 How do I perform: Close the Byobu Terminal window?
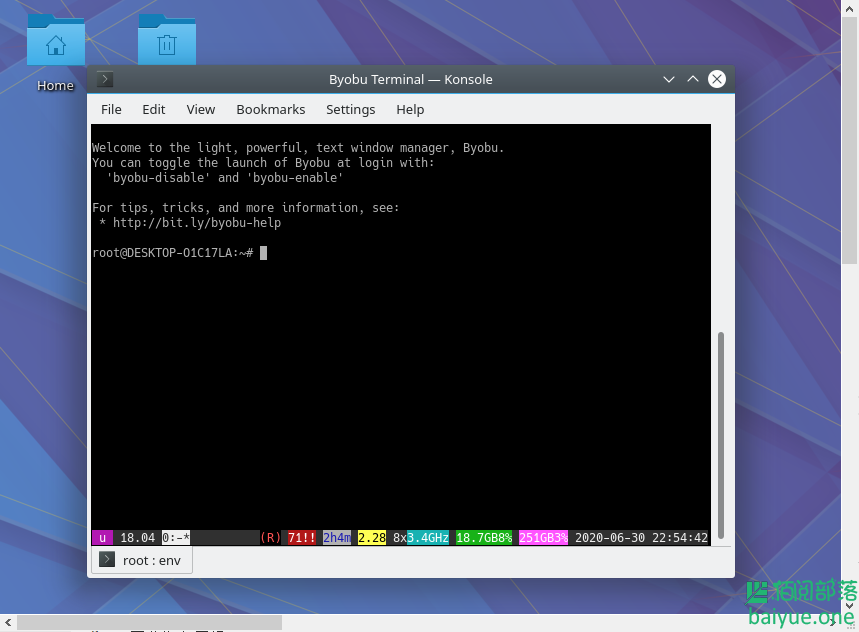tap(717, 79)
